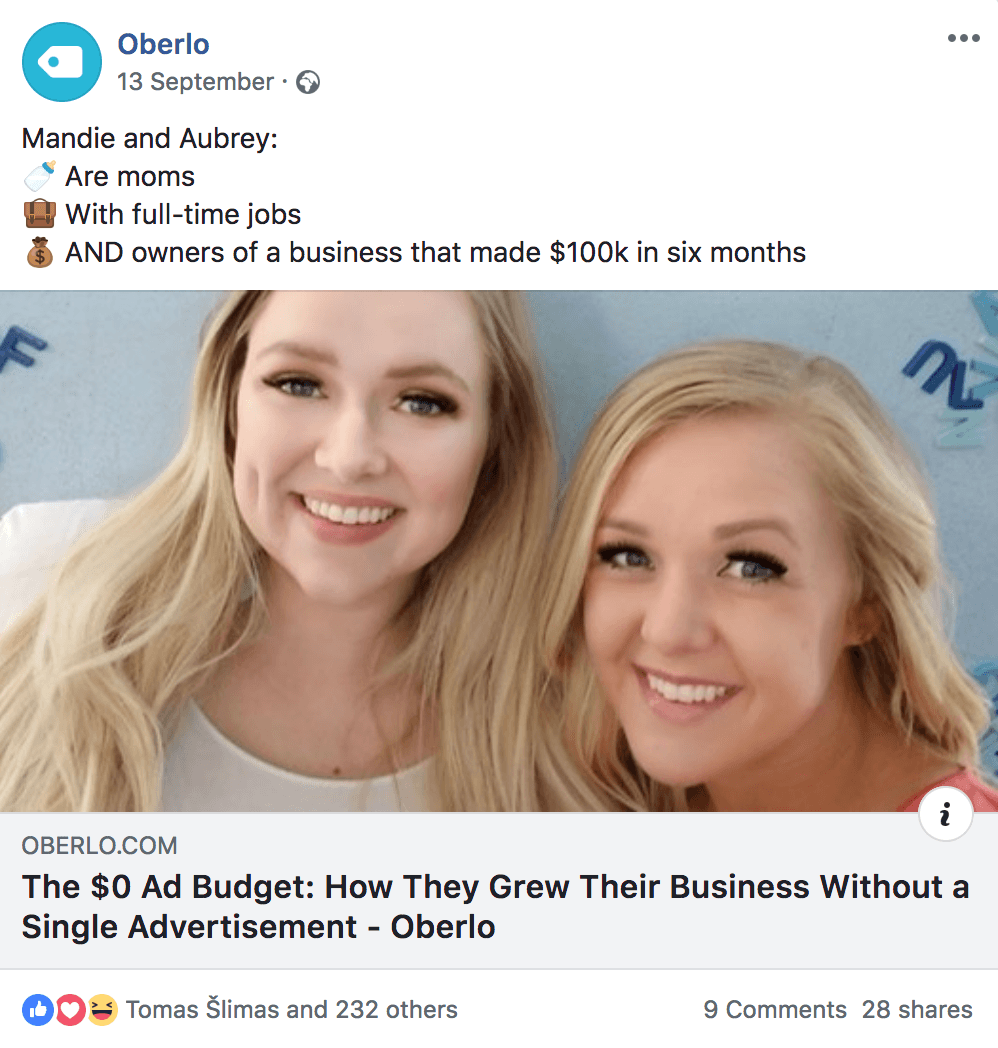998x1048 pixels.
Task: Open The $0 Ad Budget article headline
Action: click(495, 907)
